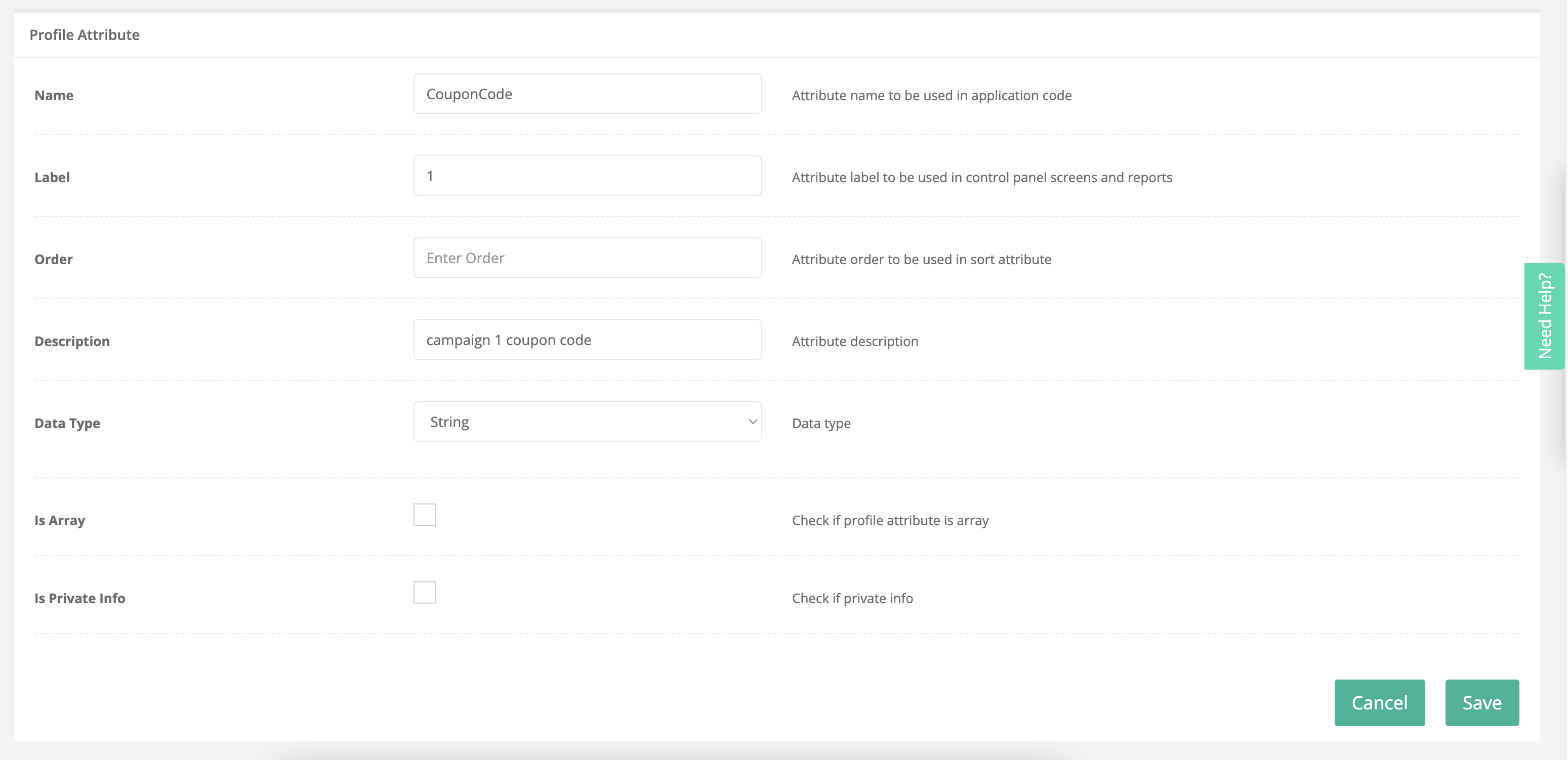The width and height of the screenshot is (1568, 760).
Task: Click the Is Private Info label text
Action: 80,599
